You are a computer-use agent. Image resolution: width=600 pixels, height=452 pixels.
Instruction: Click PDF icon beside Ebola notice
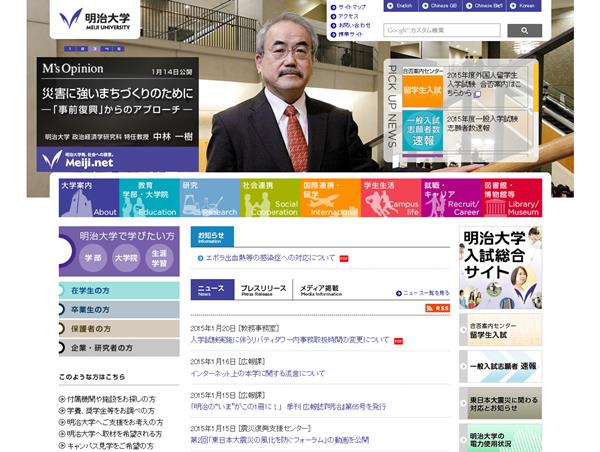coord(344,259)
